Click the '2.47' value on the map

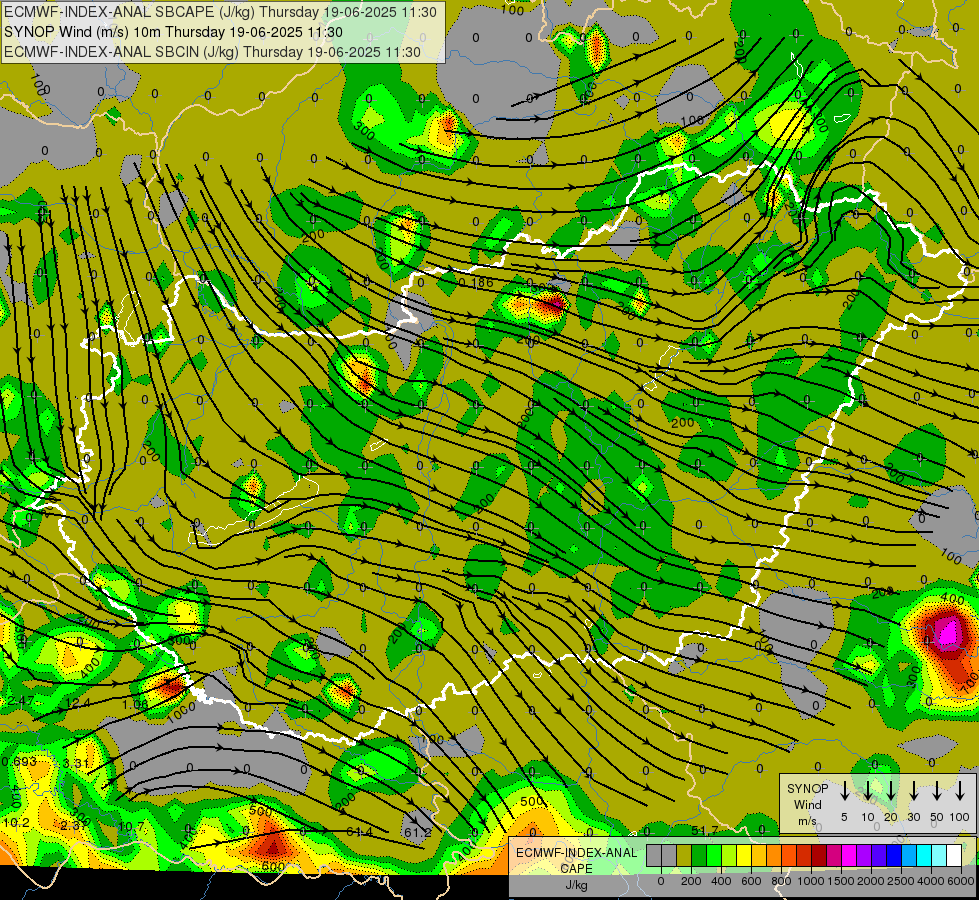[21, 701]
